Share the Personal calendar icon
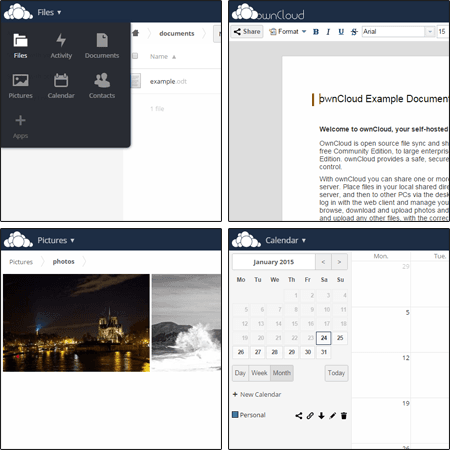The height and width of the screenshot is (450, 450). coord(299,415)
